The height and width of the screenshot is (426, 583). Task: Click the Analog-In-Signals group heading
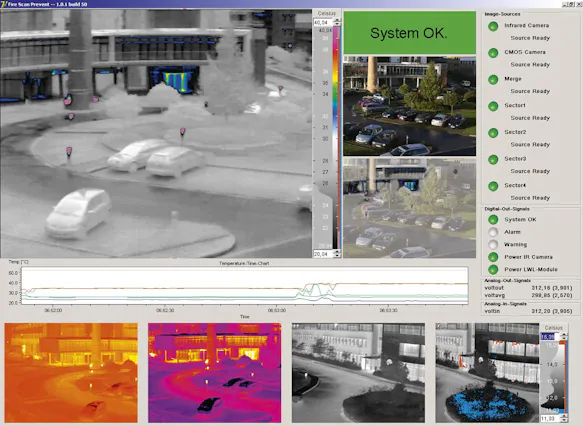506,304
